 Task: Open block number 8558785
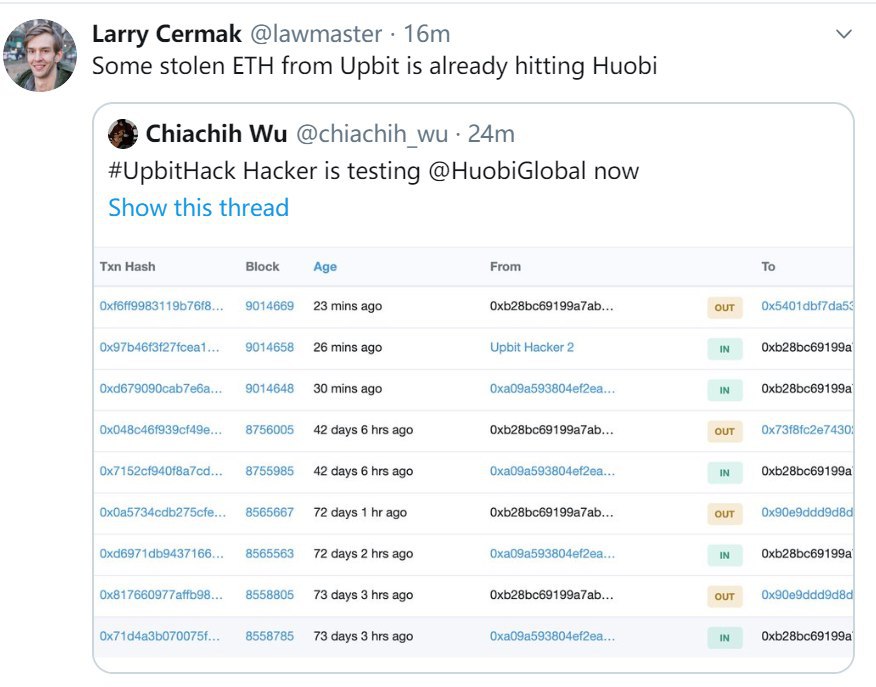coord(270,636)
